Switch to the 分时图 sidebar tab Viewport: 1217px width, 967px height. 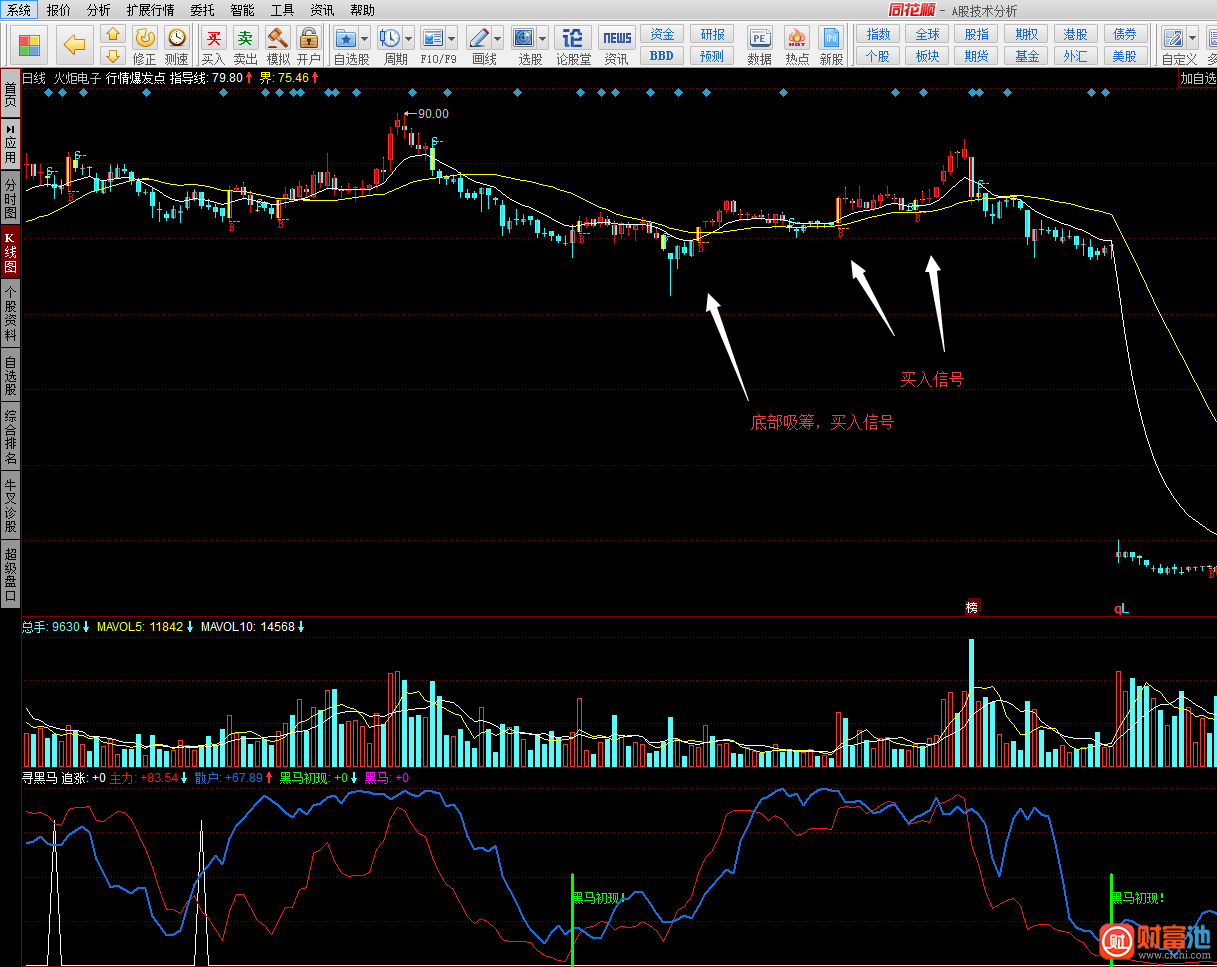point(10,199)
